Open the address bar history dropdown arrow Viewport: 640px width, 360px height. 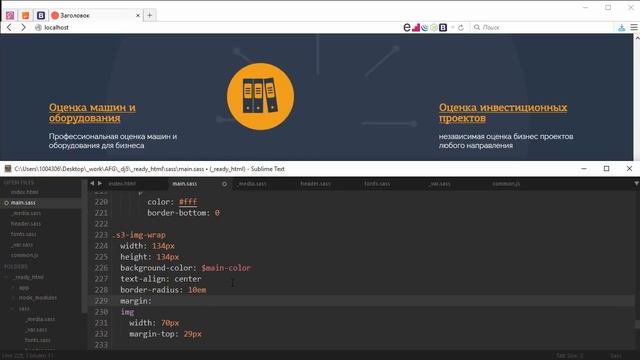click(453, 27)
